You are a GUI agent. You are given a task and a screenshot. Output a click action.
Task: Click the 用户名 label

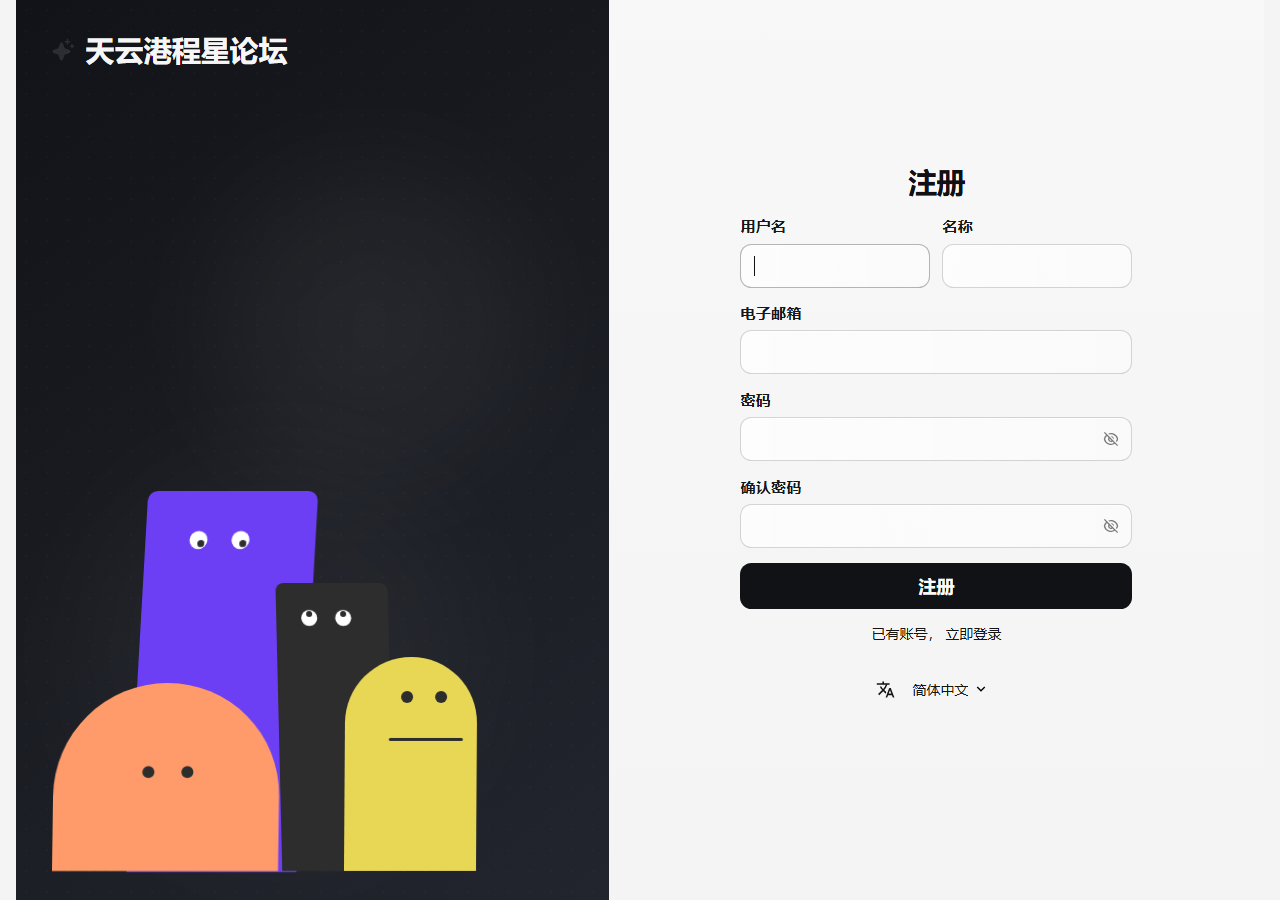click(763, 227)
